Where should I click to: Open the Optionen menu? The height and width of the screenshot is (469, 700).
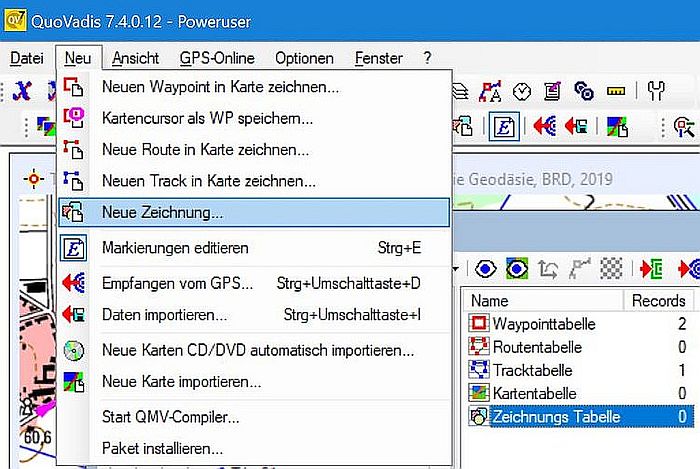[304, 58]
